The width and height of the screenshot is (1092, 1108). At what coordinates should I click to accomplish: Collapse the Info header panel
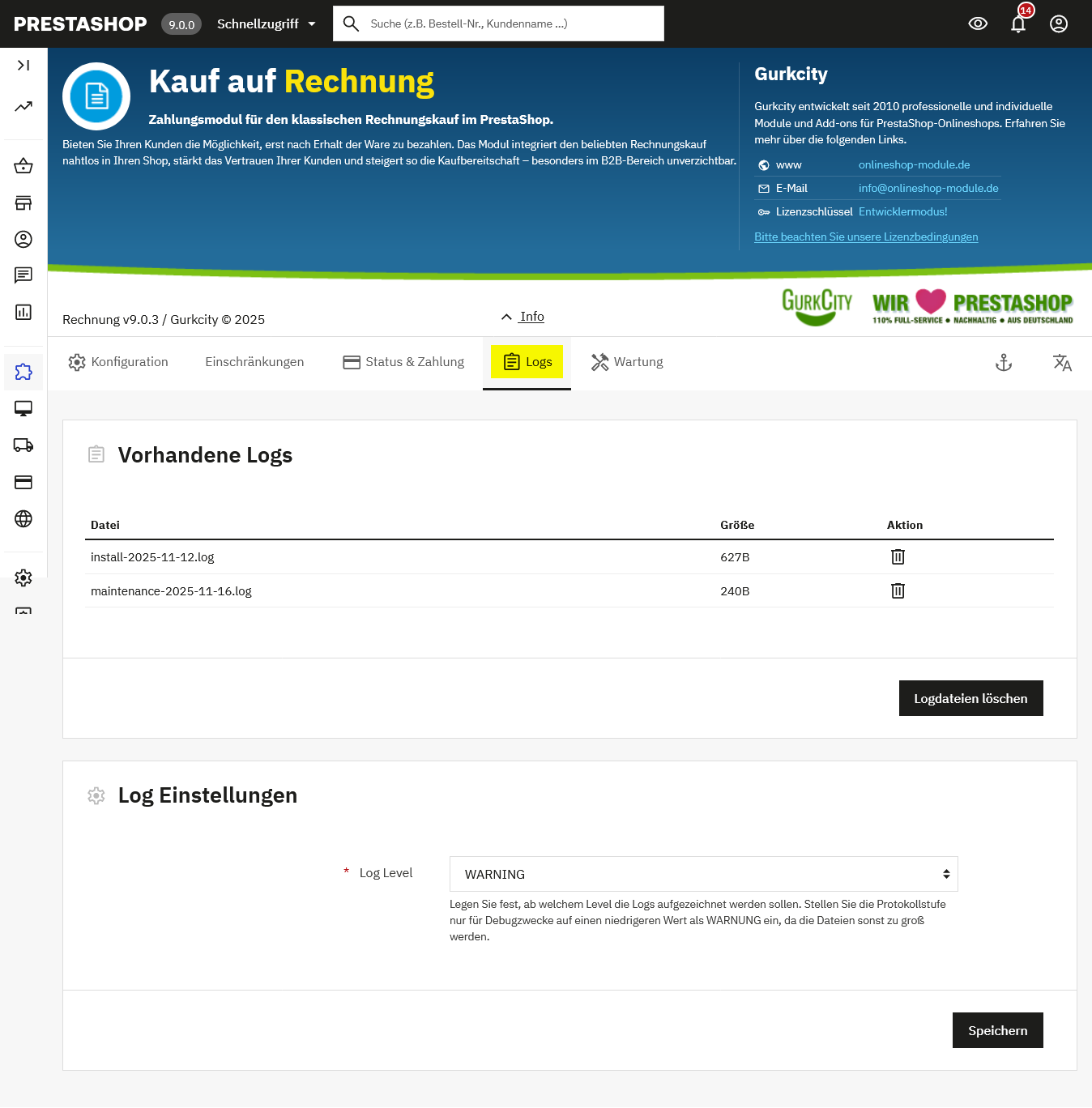tap(523, 317)
